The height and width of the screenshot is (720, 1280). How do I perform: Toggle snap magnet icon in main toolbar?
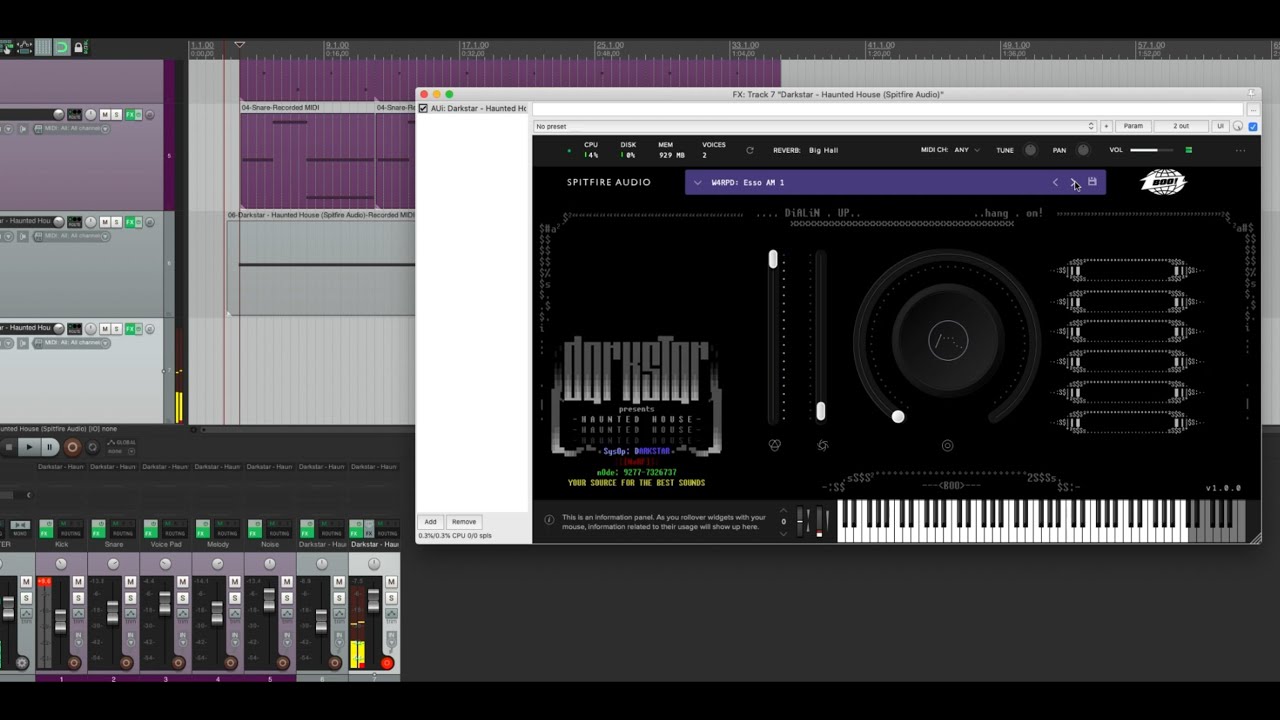[x=62, y=47]
